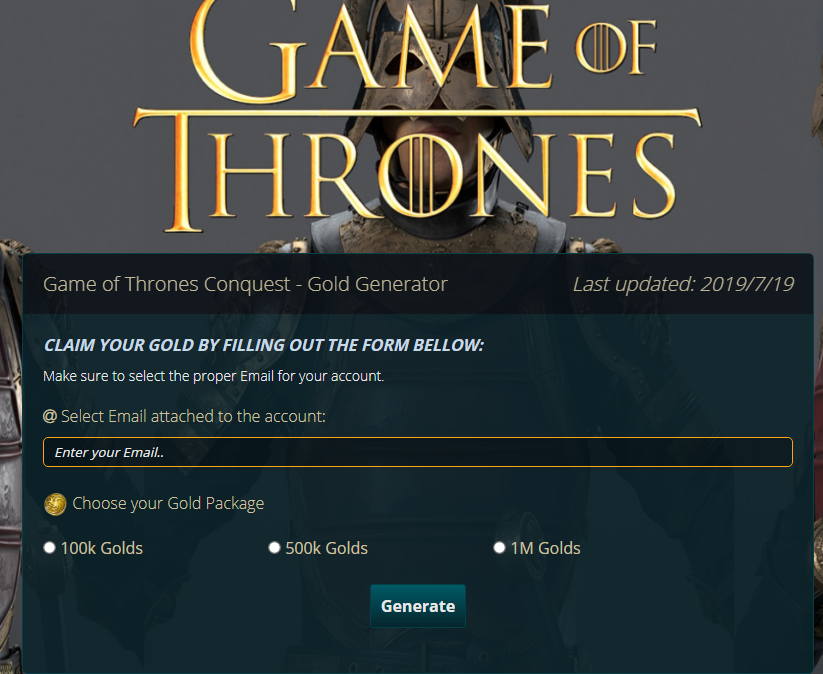
Task: Click the word 'GAME' in the logo
Action: (x=371, y=48)
